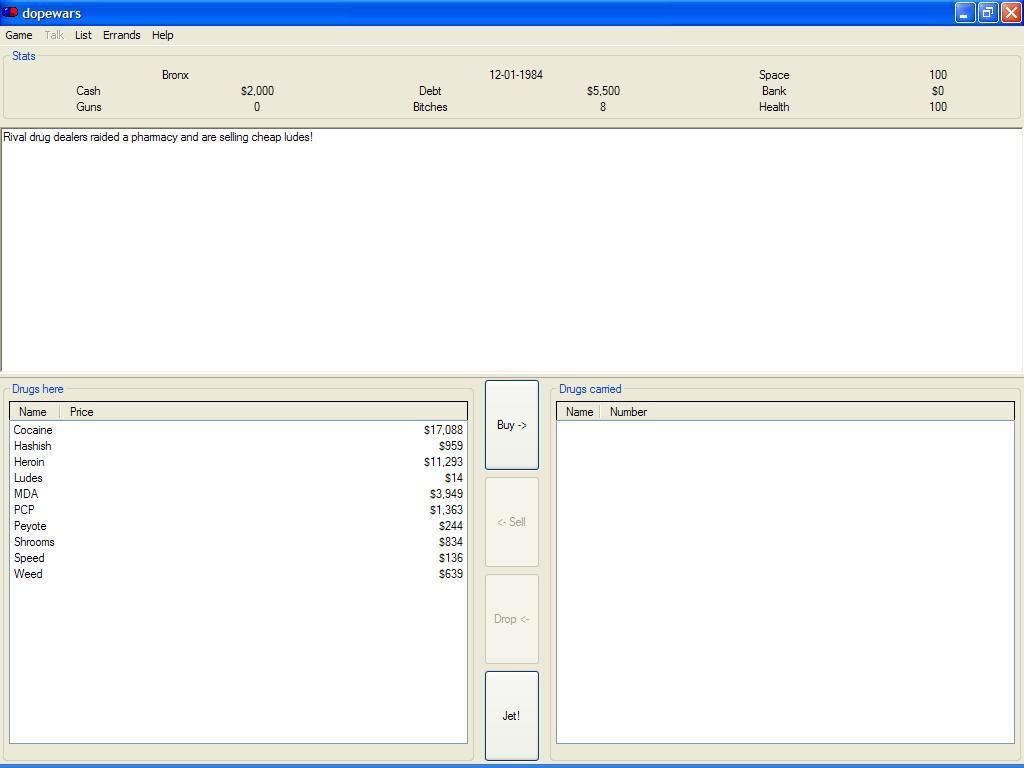
Task: Select Cocaine in the Drugs here list
Action: (33, 430)
